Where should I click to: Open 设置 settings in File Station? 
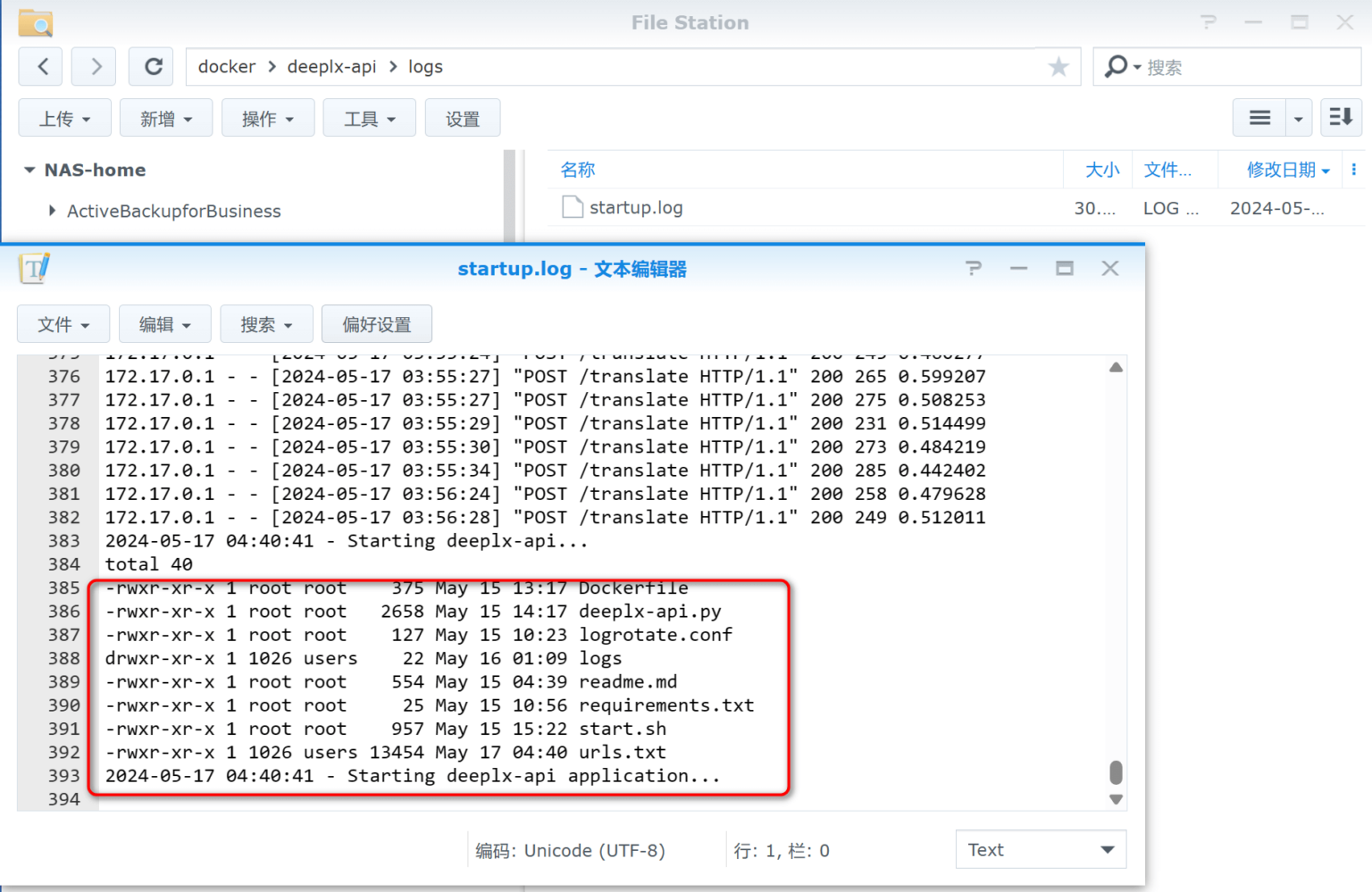463,117
